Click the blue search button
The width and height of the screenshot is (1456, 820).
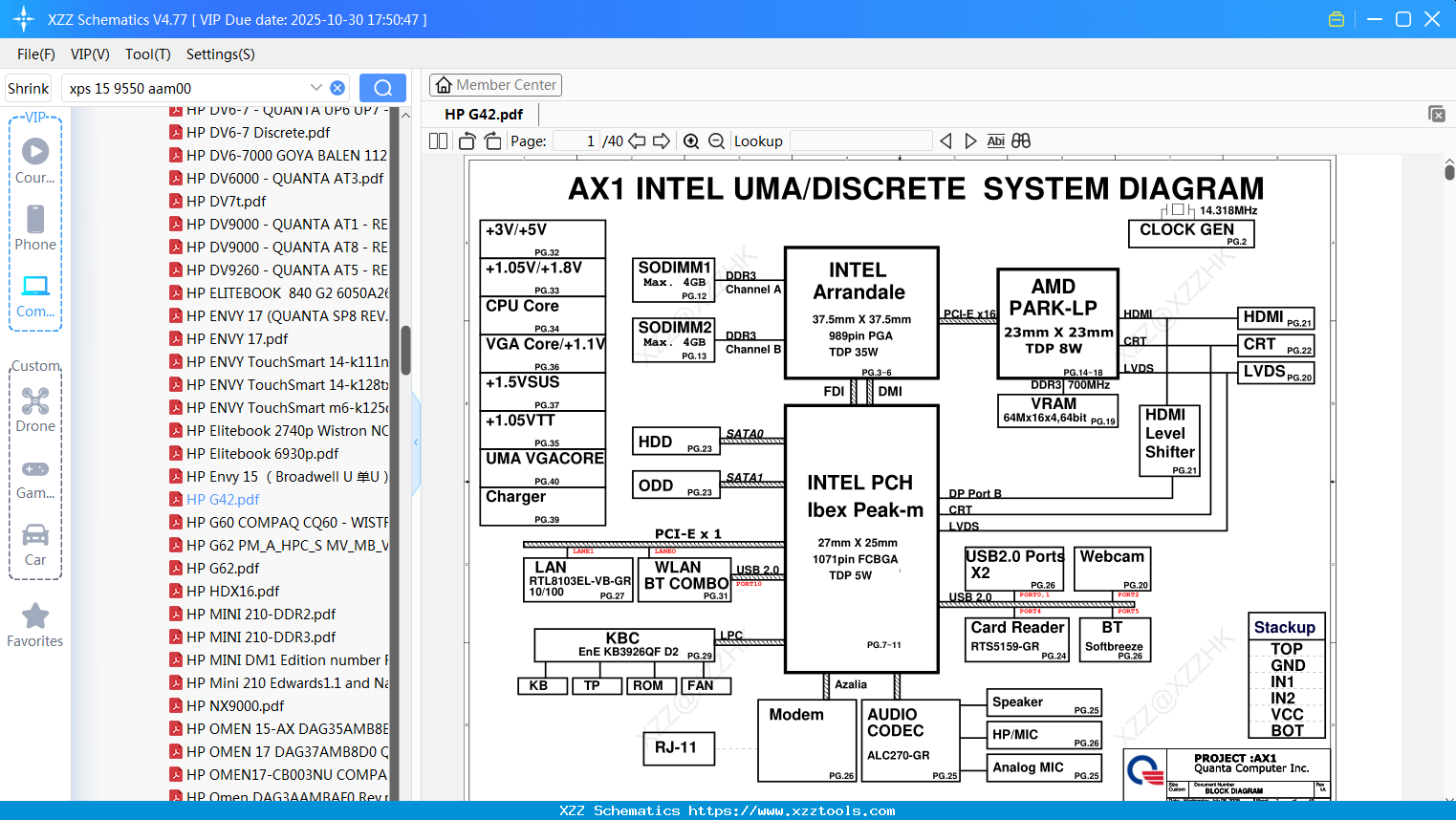pos(382,88)
